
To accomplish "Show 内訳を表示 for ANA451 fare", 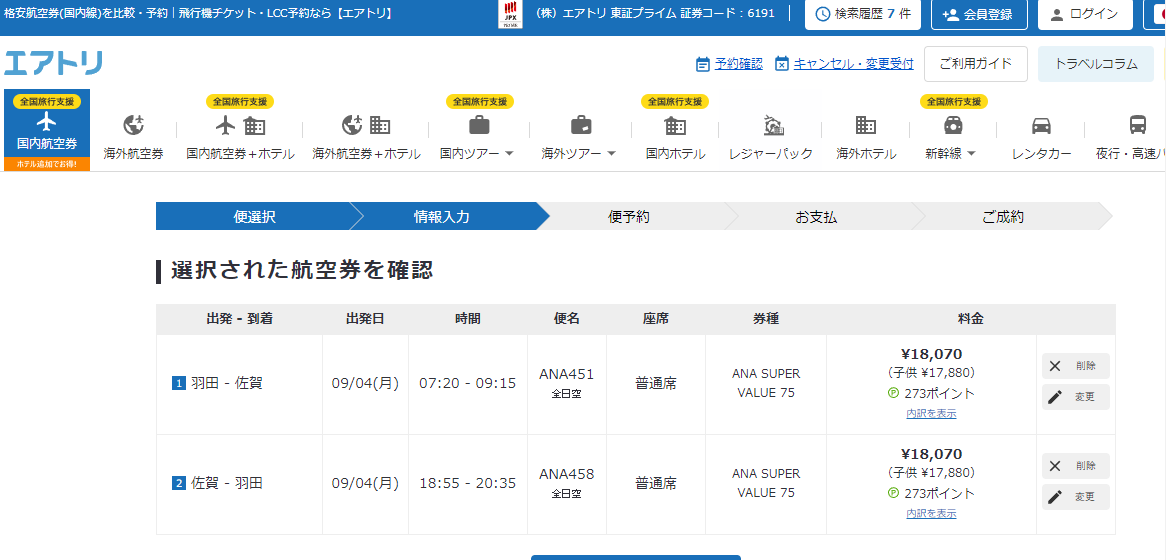I will tap(931, 413).
